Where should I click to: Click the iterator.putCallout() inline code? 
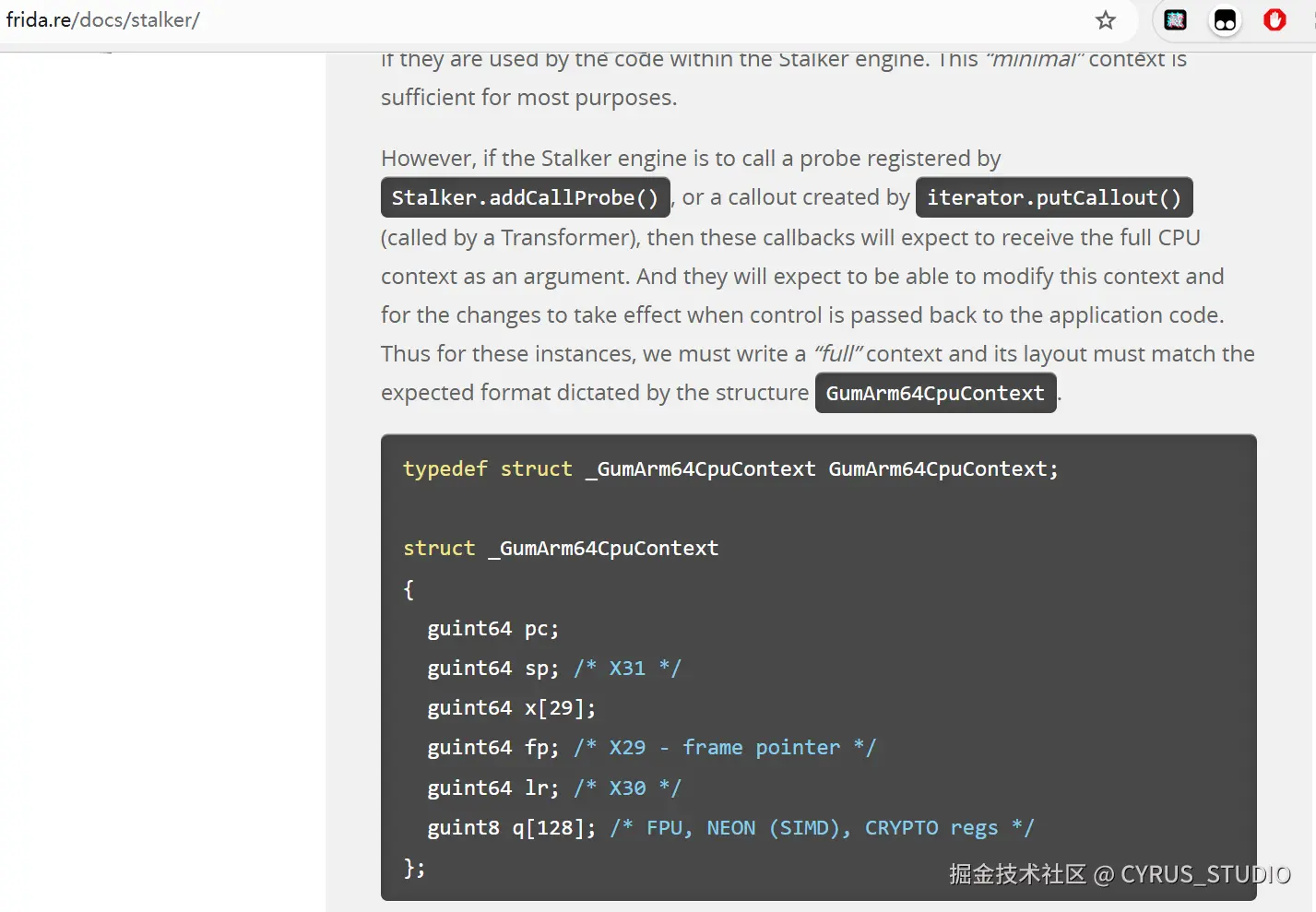coord(1054,197)
